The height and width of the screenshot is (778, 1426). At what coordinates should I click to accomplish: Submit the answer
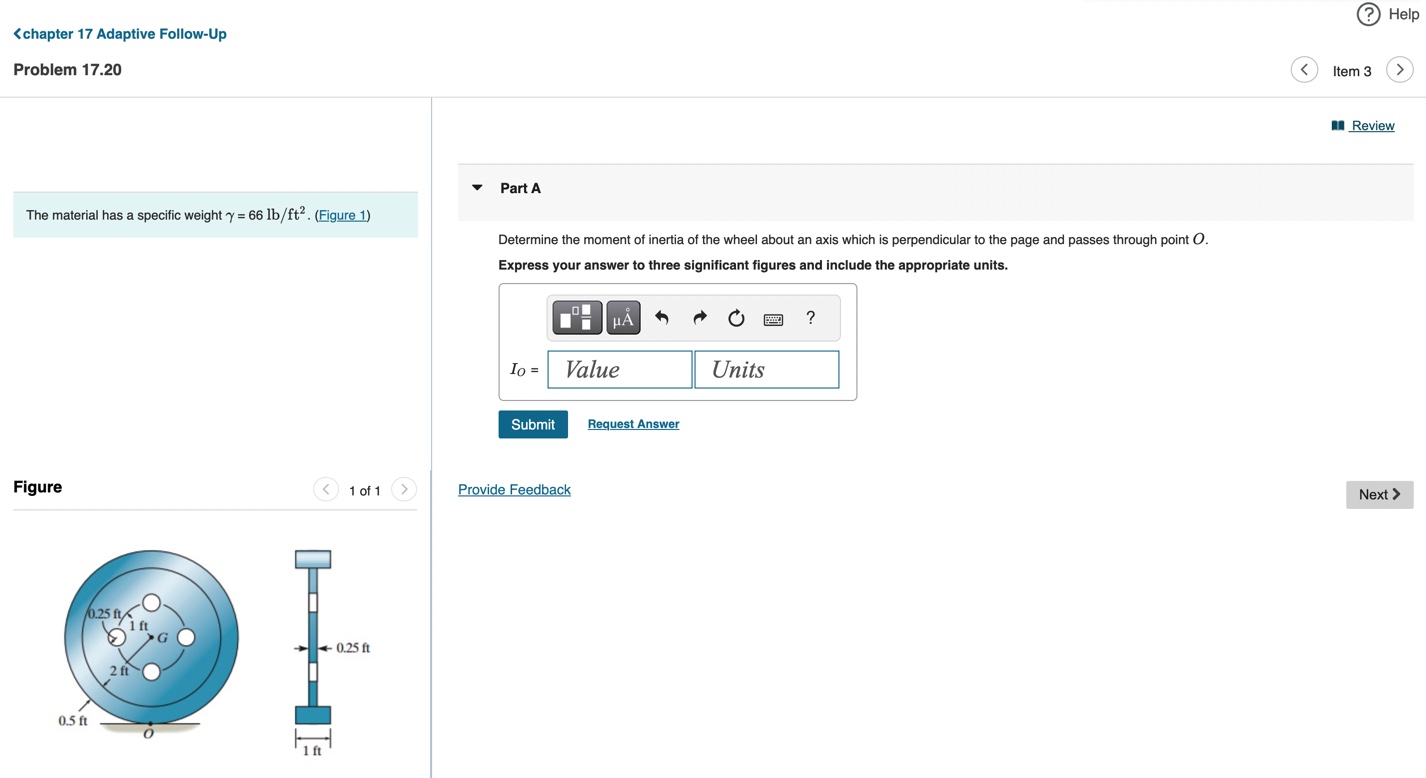[x=533, y=424]
